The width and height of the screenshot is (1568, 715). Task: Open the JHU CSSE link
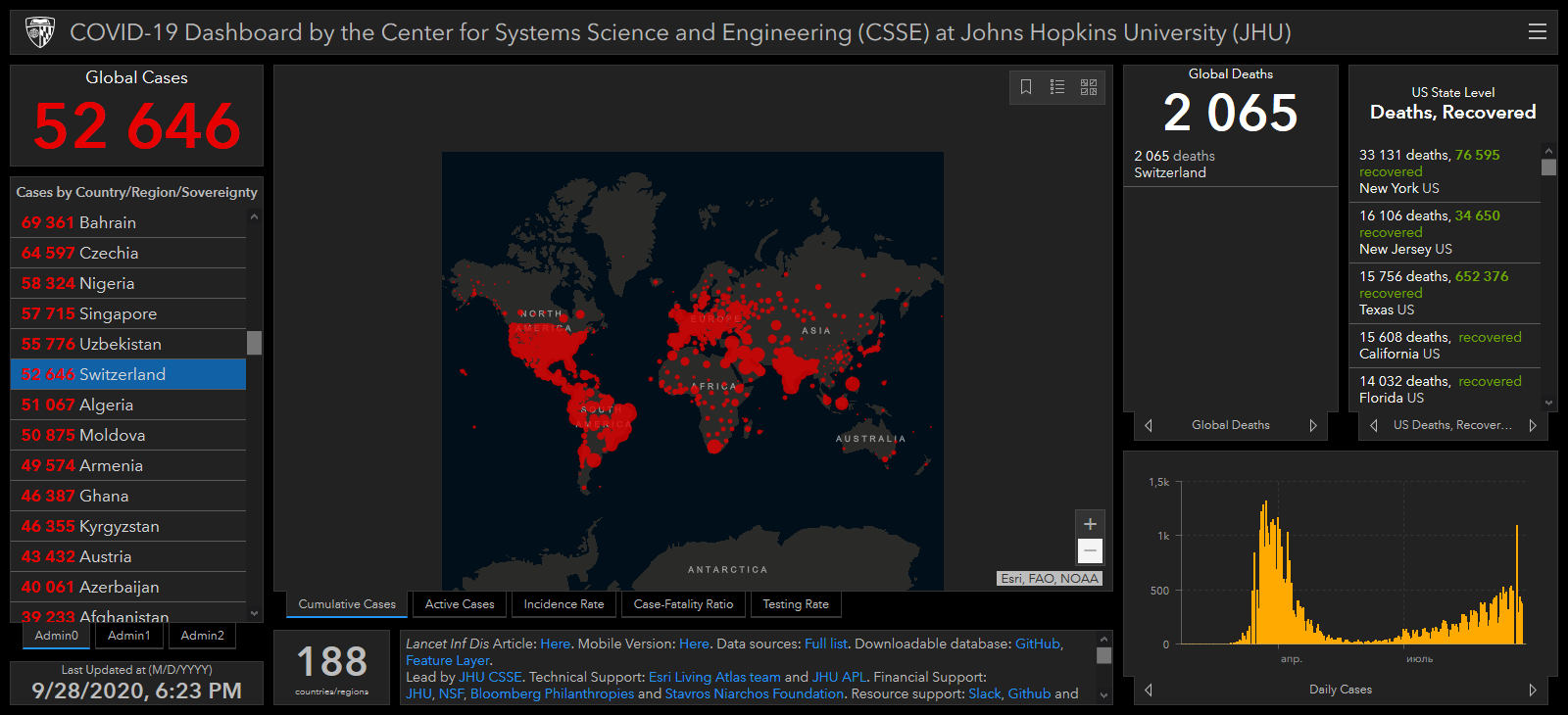click(x=491, y=677)
